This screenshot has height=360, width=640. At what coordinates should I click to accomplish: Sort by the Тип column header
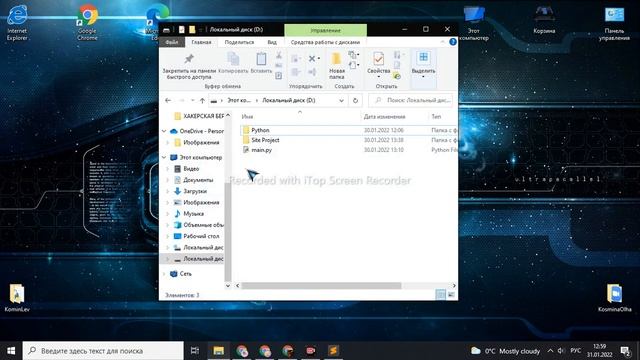[436, 117]
